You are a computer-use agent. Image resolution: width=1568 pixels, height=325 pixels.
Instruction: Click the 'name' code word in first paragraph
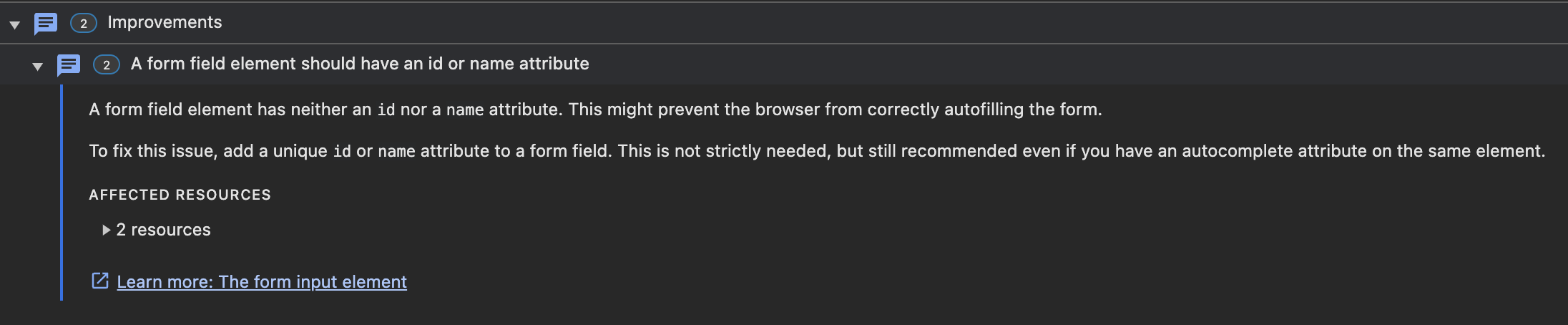pos(465,110)
